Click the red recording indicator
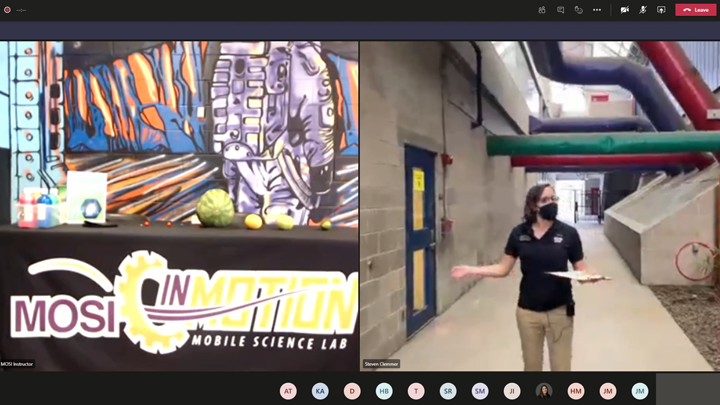This screenshot has width=720, height=405. coord(7,10)
